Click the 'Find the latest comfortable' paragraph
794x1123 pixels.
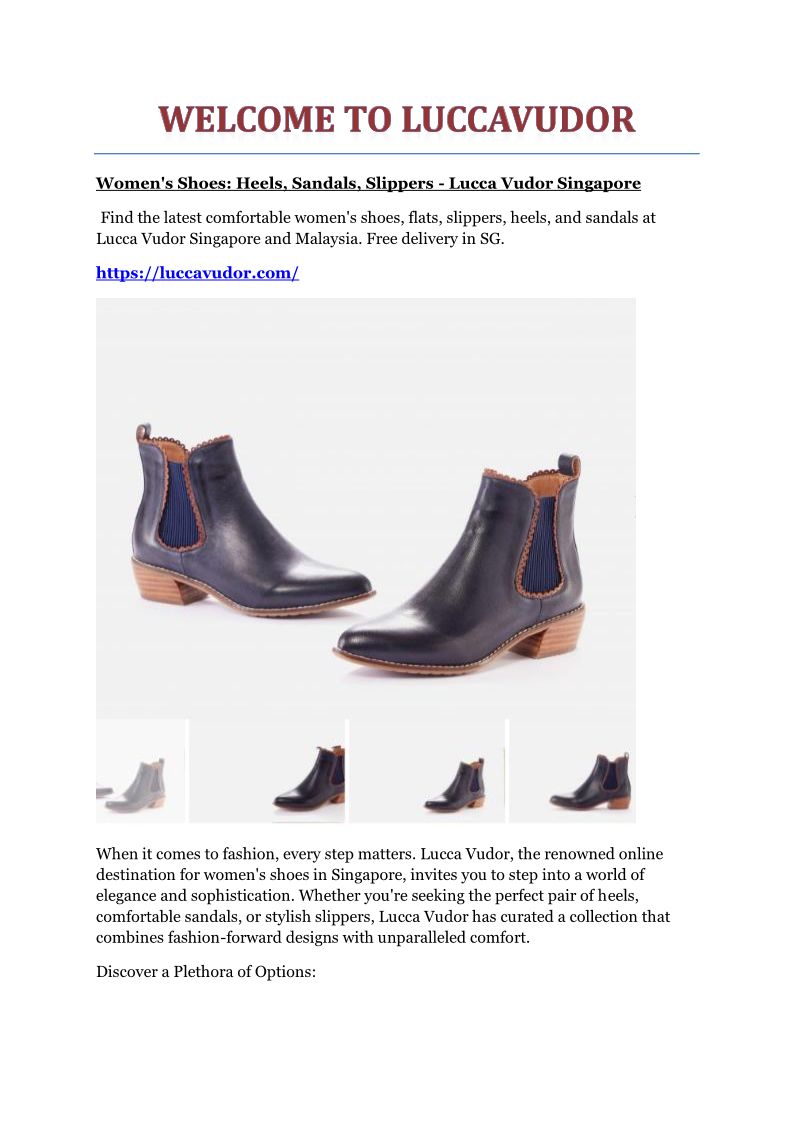click(x=376, y=228)
